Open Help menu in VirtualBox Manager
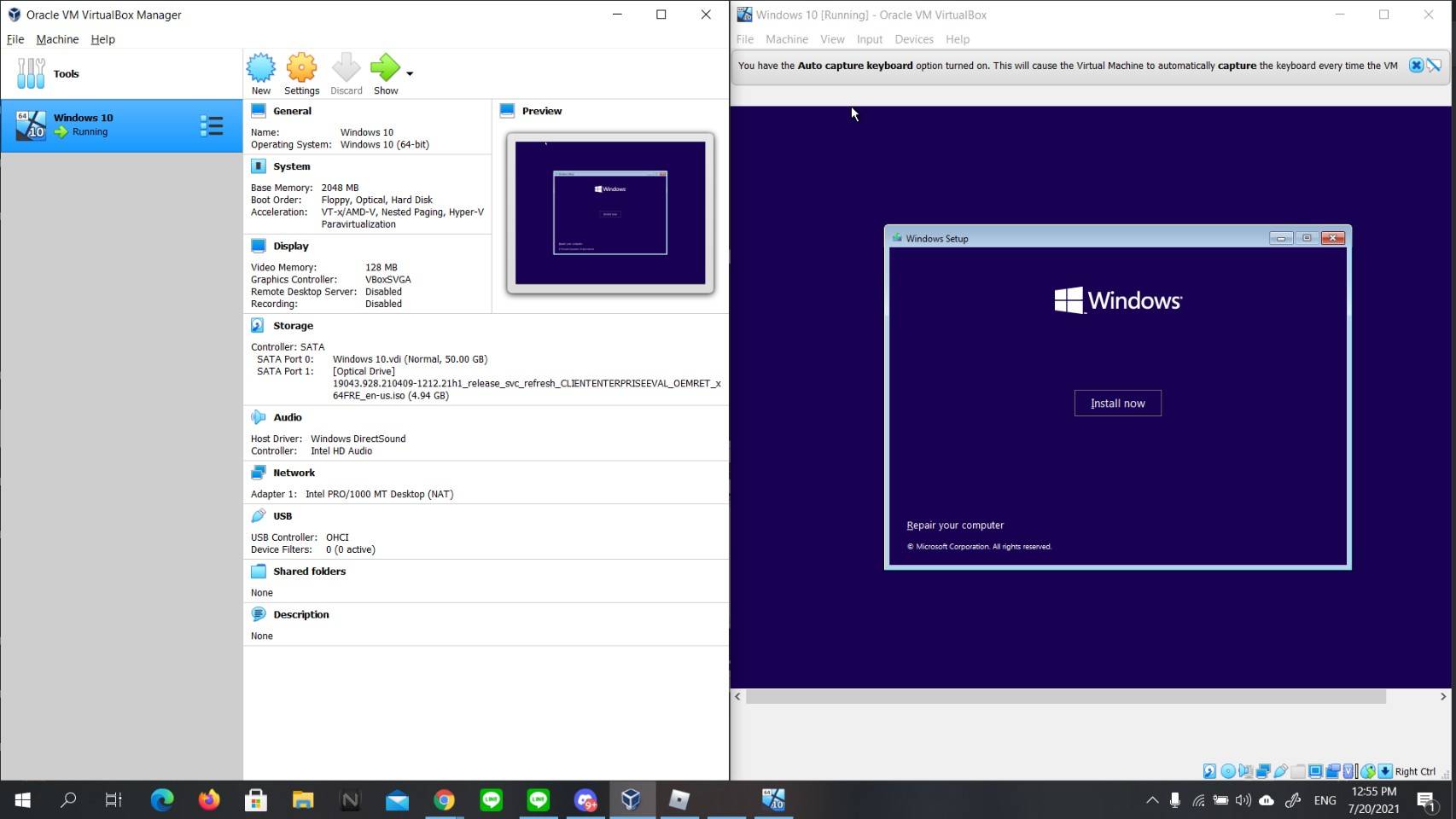This screenshot has width=1456, height=819. [x=102, y=39]
